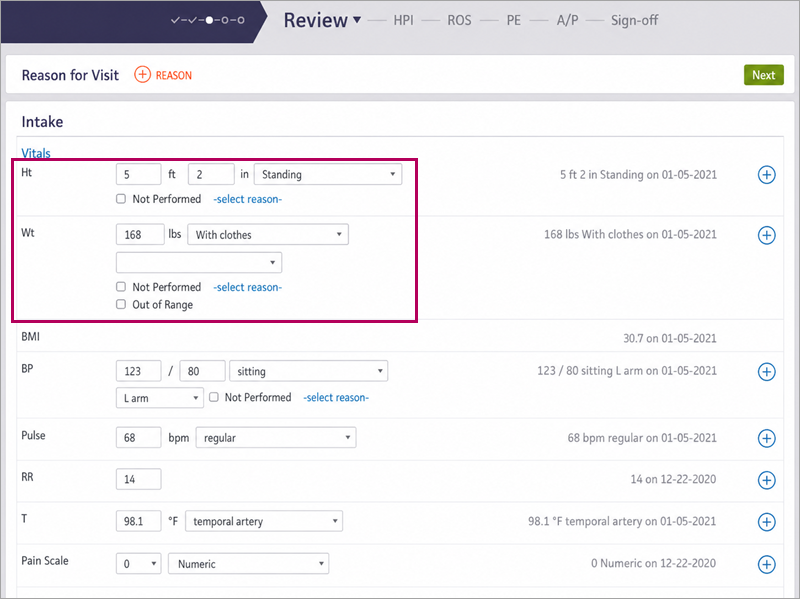800x599 pixels.
Task: Check Not Performed for Height
Action: [121, 199]
